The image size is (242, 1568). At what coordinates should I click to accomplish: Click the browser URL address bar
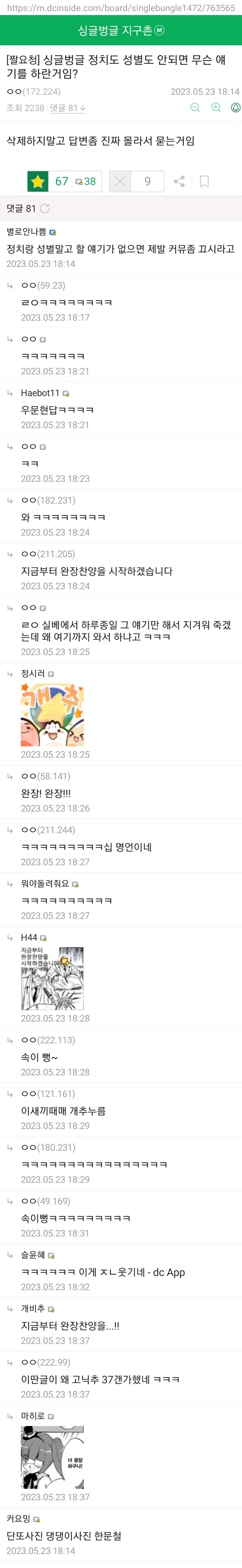coord(121,8)
